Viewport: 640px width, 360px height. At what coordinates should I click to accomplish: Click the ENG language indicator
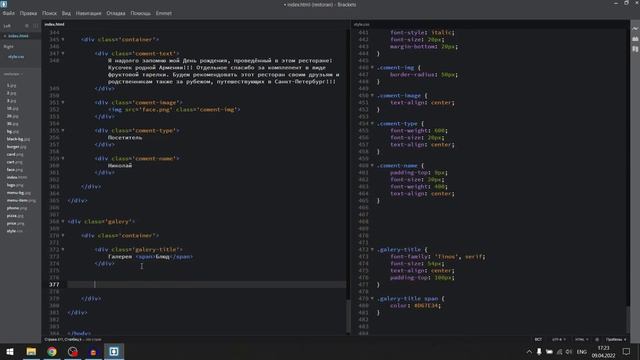(582, 351)
